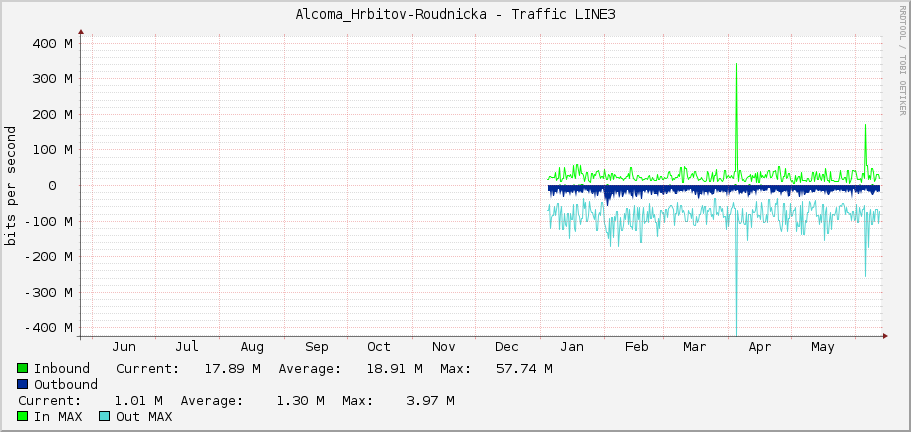Click the Outbound legend label
This screenshot has height=432, width=911.
click(66, 384)
